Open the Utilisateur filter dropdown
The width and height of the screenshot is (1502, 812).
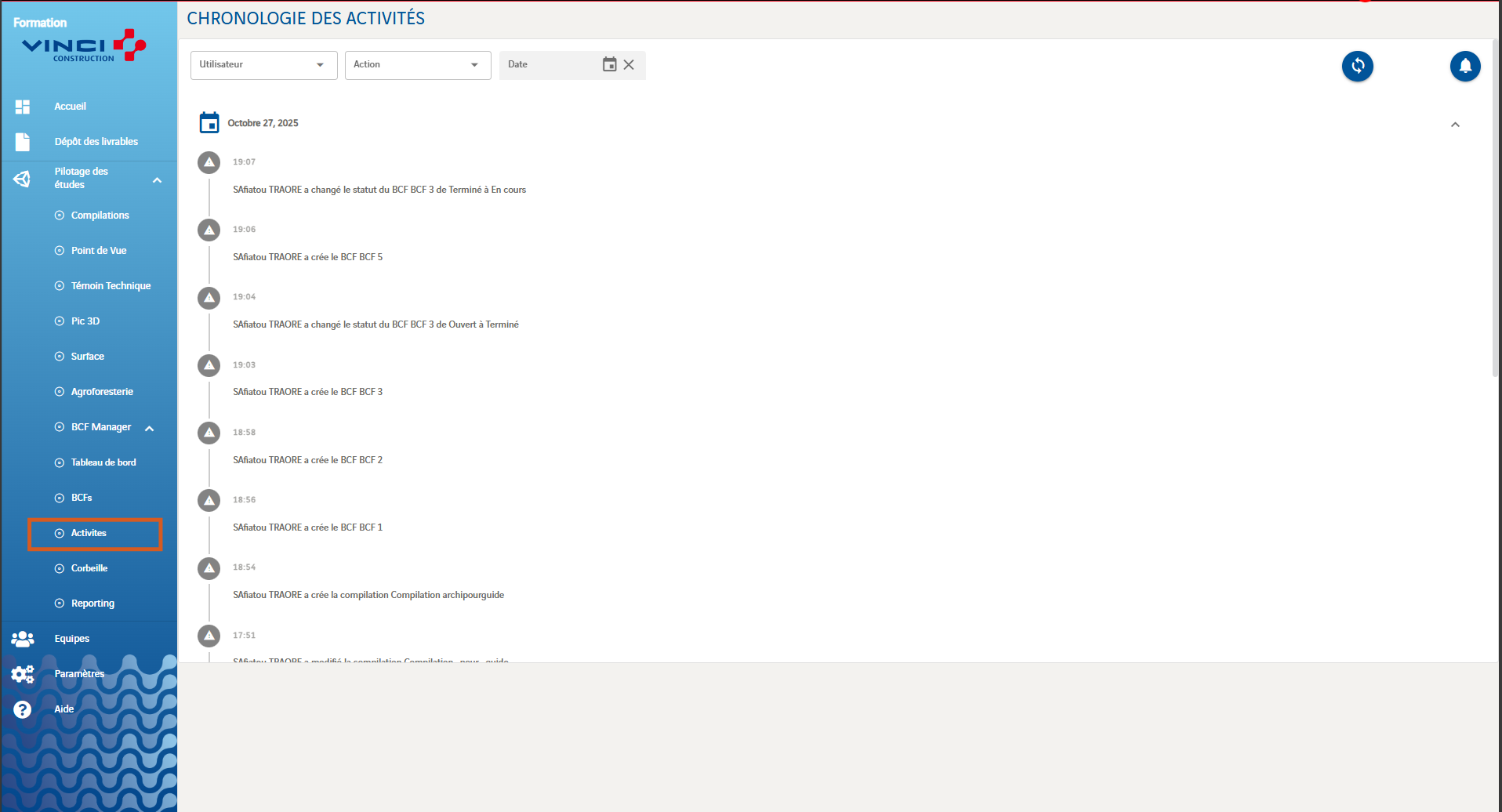point(263,65)
